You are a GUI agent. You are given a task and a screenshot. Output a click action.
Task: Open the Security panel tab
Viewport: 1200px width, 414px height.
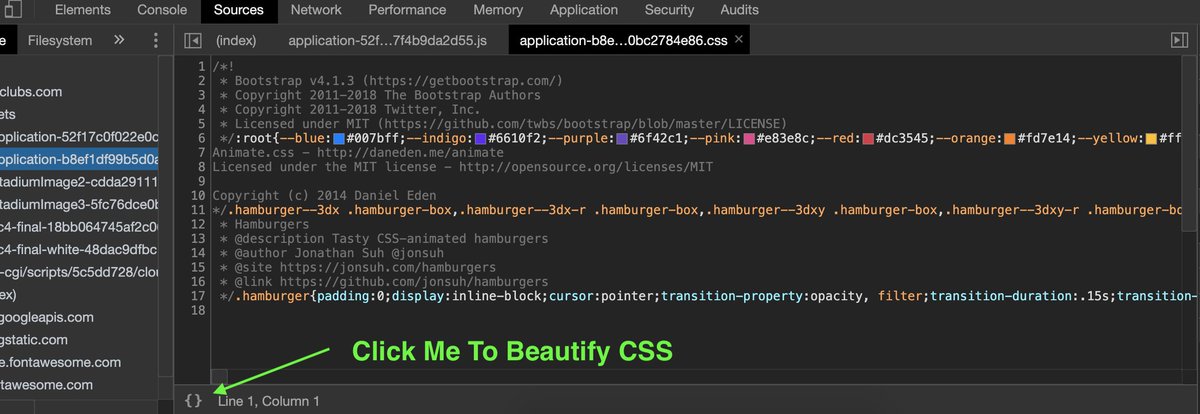tap(669, 10)
